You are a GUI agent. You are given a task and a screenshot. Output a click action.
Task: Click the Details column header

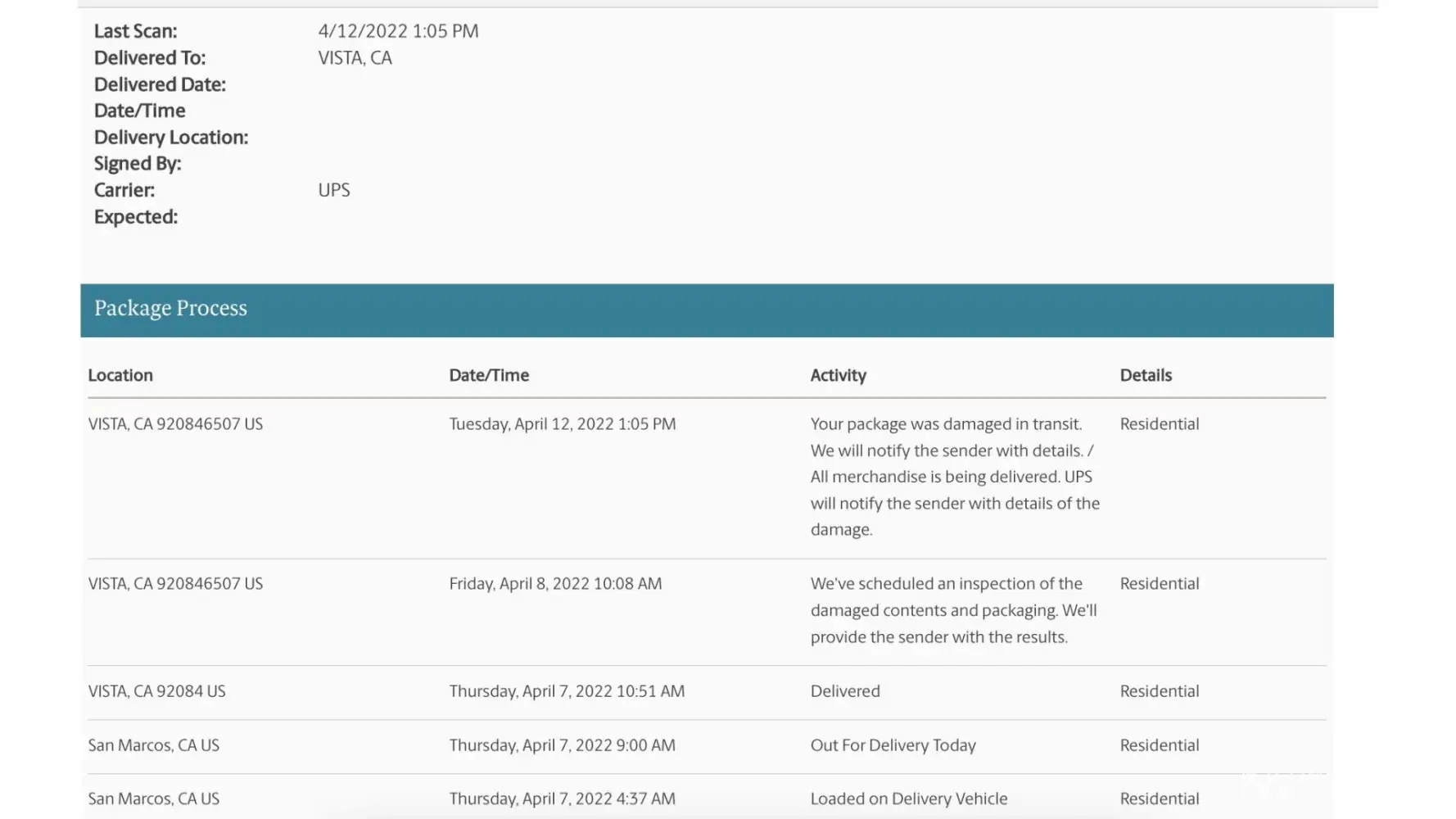tap(1146, 375)
